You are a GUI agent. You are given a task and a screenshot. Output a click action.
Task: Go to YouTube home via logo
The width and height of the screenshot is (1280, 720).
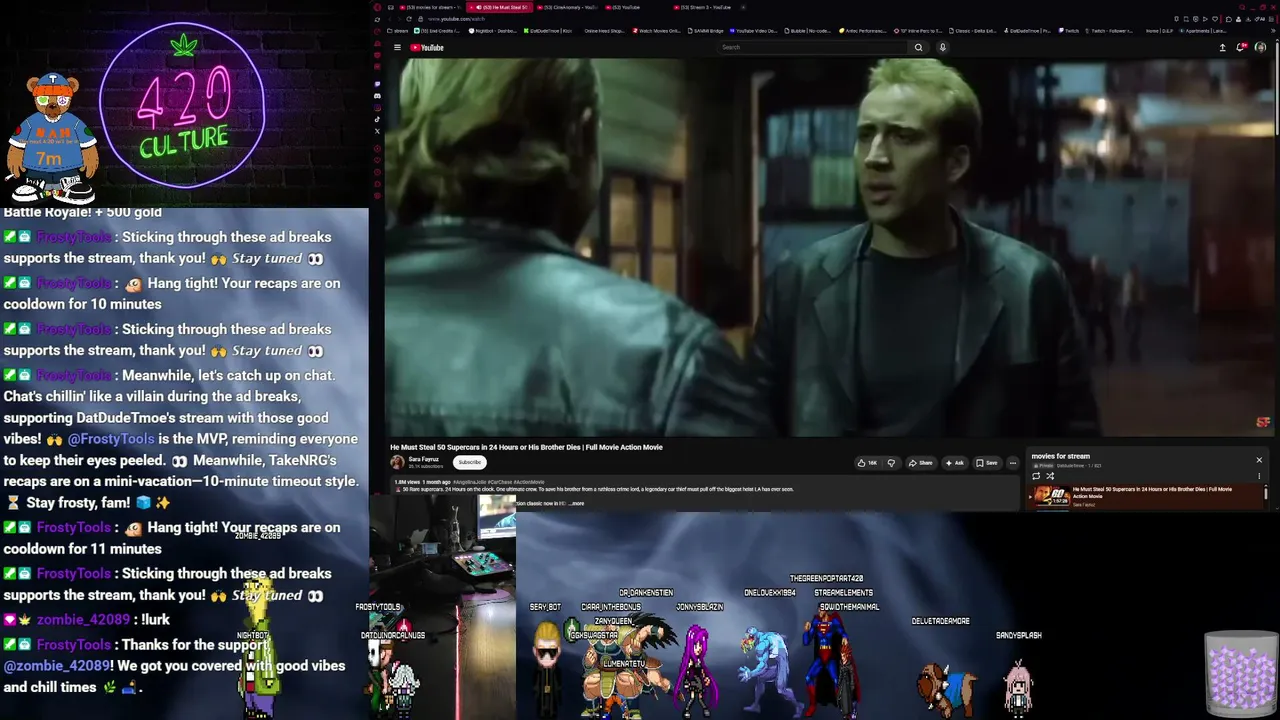tap(427, 47)
